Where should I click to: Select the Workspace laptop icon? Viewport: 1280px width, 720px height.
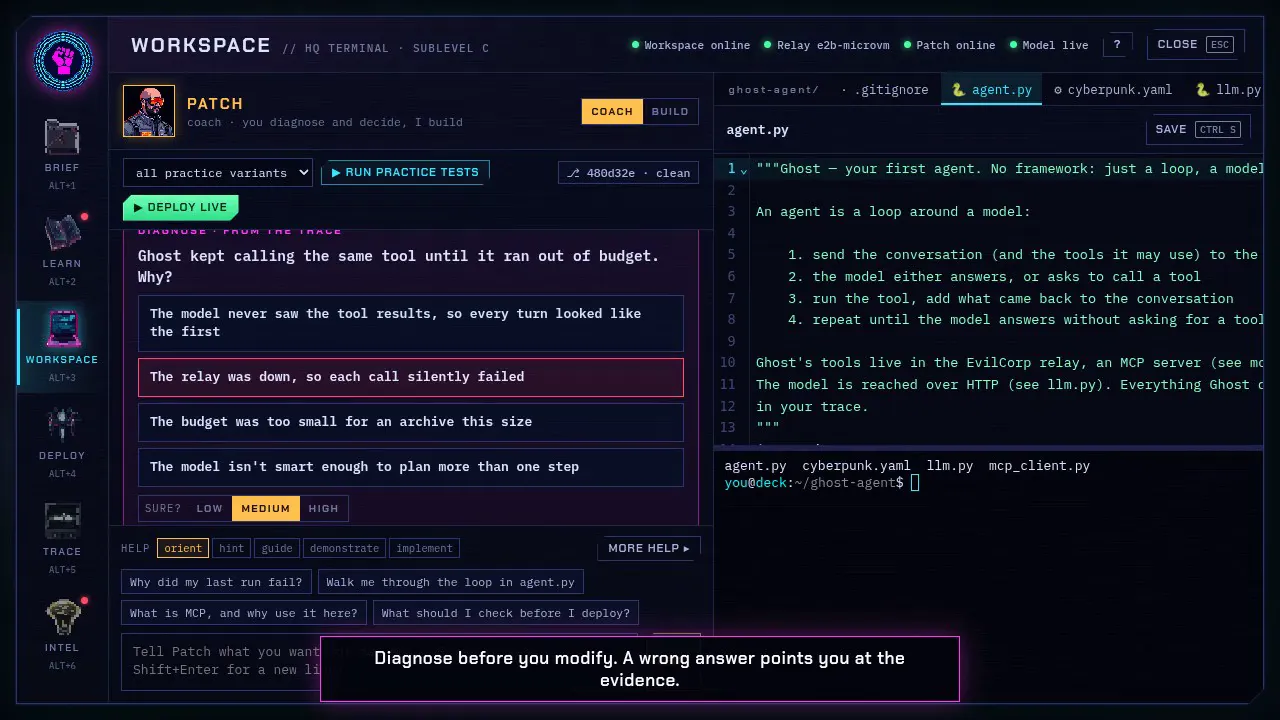(x=62, y=329)
